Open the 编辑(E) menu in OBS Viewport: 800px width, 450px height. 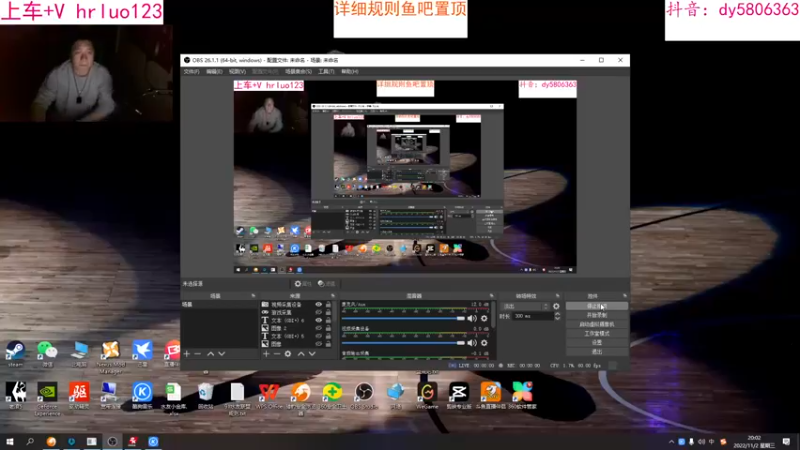coord(214,71)
